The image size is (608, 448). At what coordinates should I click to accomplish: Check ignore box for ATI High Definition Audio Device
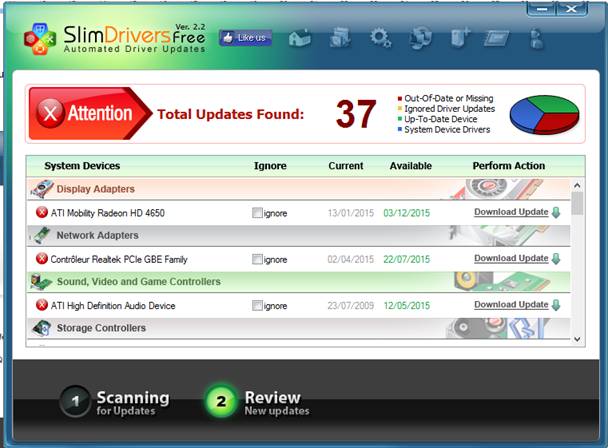(257, 305)
